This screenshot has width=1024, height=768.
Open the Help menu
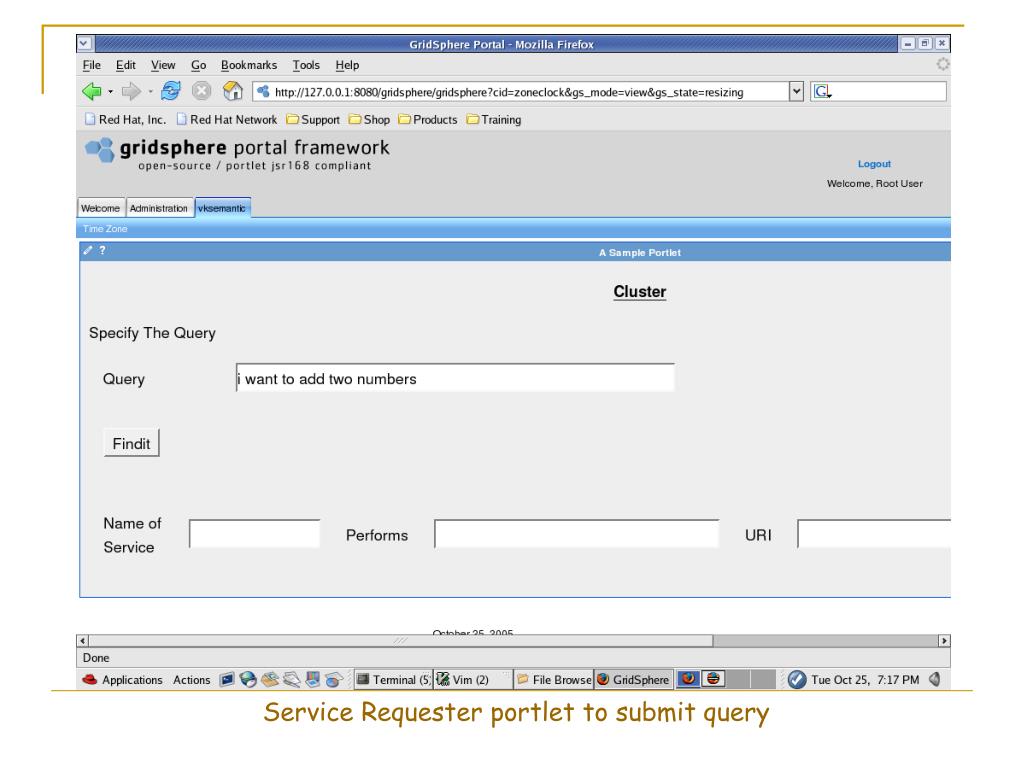click(347, 65)
